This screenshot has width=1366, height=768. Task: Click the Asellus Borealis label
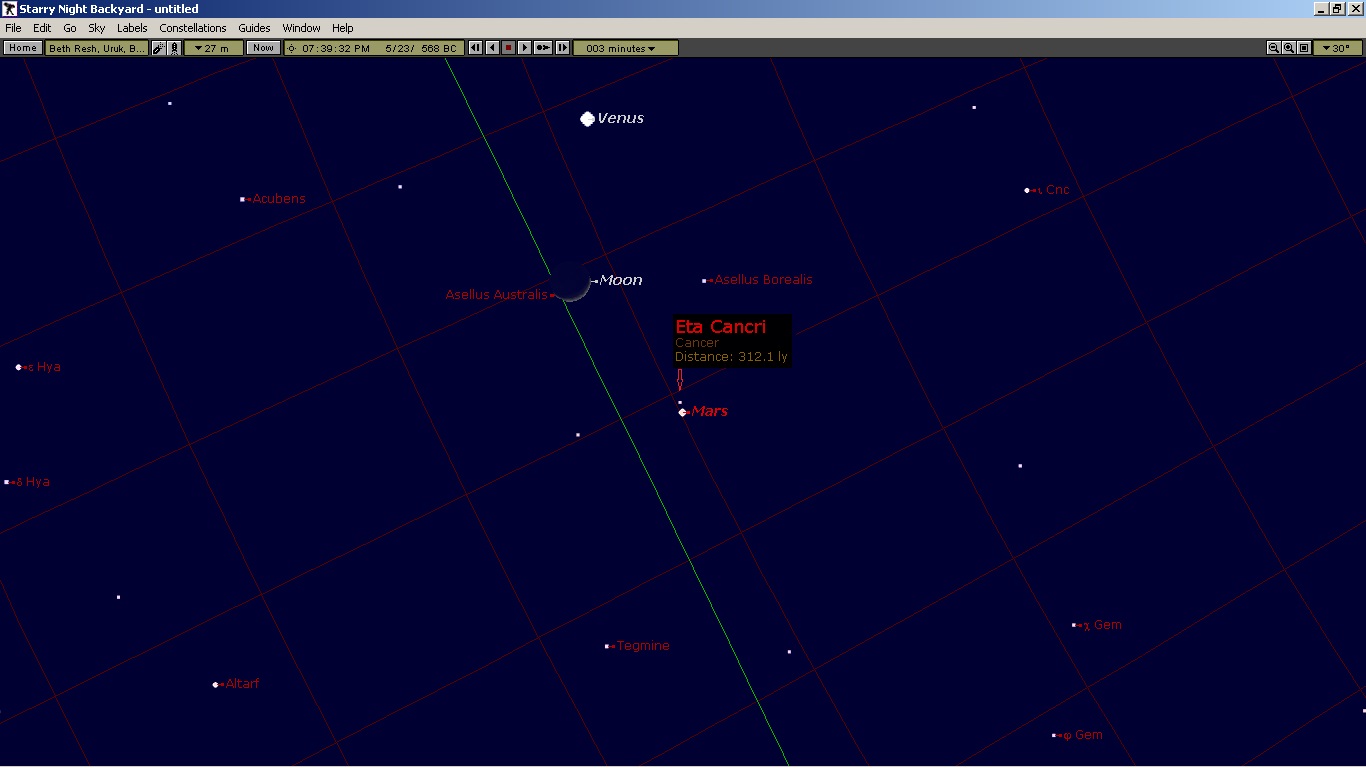pos(763,280)
